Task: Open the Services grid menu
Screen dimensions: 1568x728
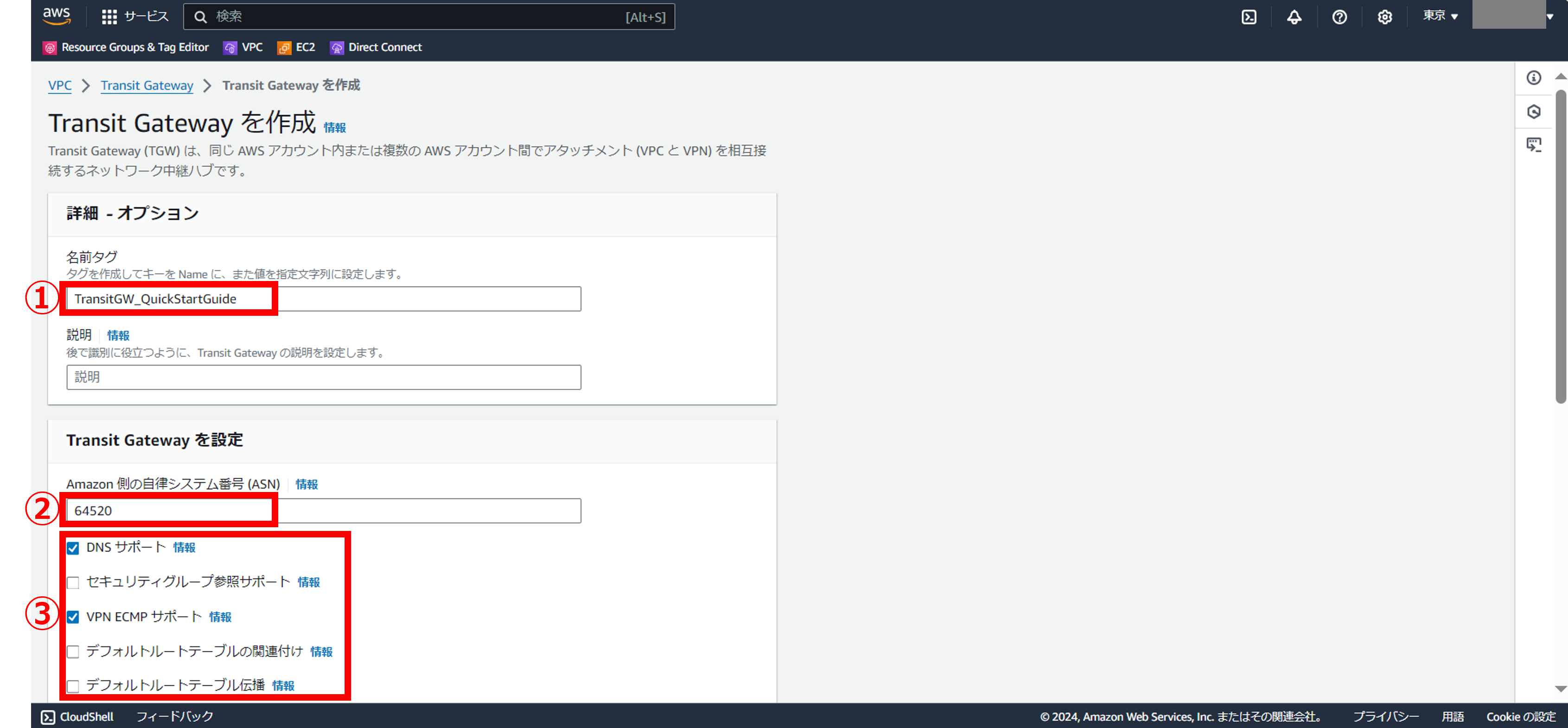Action: (109, 17)
